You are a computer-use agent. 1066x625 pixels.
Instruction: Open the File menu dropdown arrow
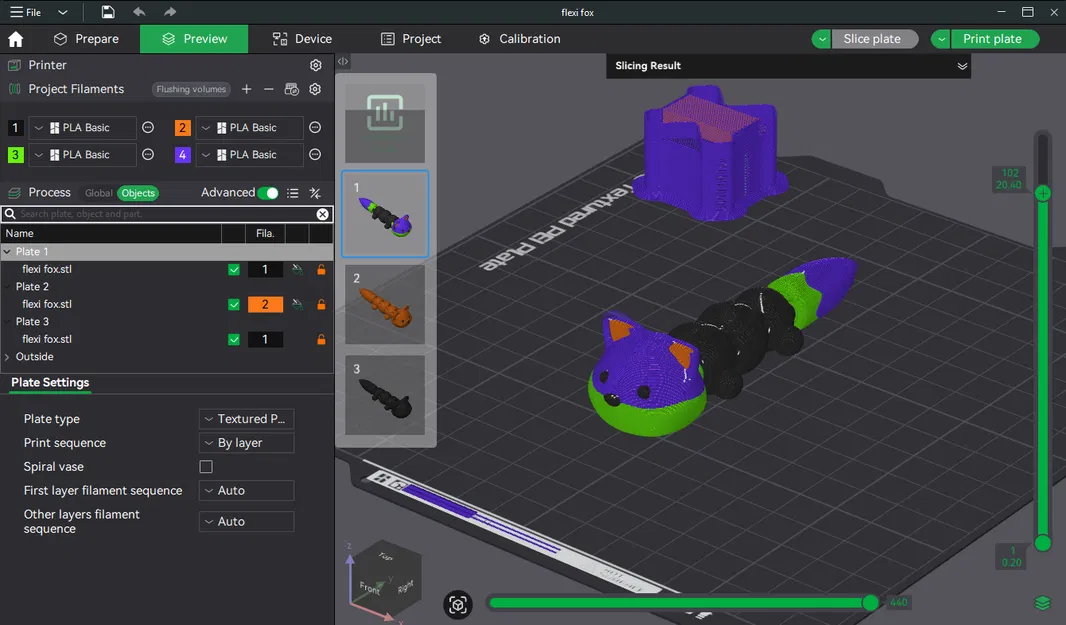click(x=63, y=12)
